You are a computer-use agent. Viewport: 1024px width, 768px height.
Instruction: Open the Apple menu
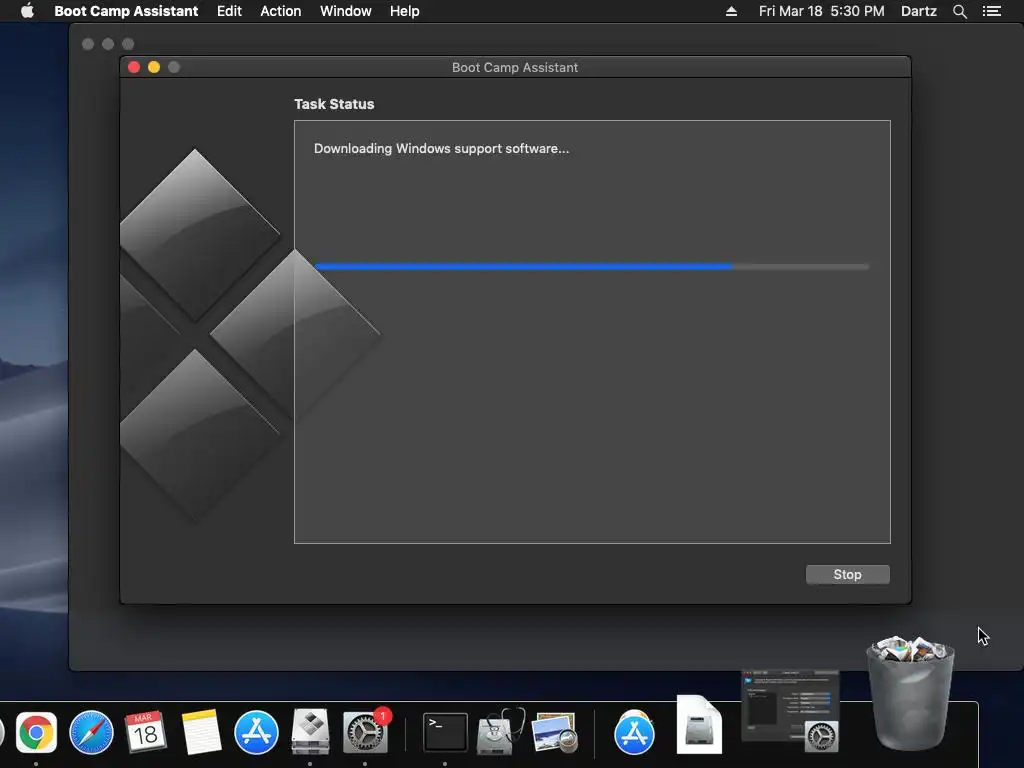click(27, 11)
